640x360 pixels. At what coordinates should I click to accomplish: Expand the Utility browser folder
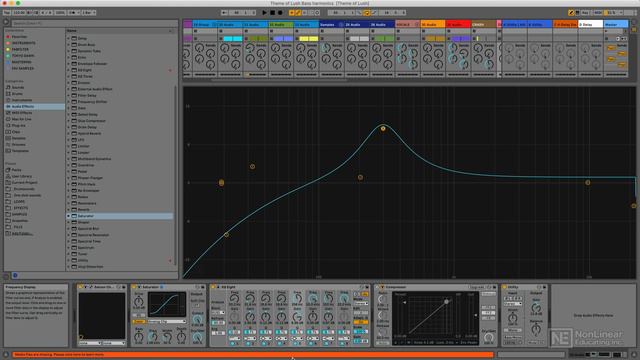point(69,260)
